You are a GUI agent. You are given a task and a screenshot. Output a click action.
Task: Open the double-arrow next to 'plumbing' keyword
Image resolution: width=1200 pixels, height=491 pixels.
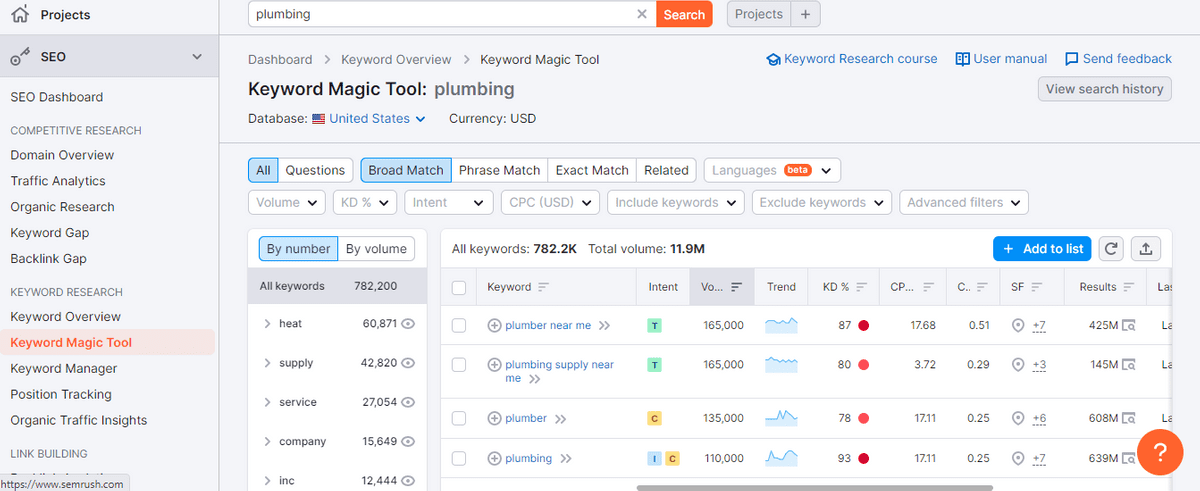pos(566,459)
